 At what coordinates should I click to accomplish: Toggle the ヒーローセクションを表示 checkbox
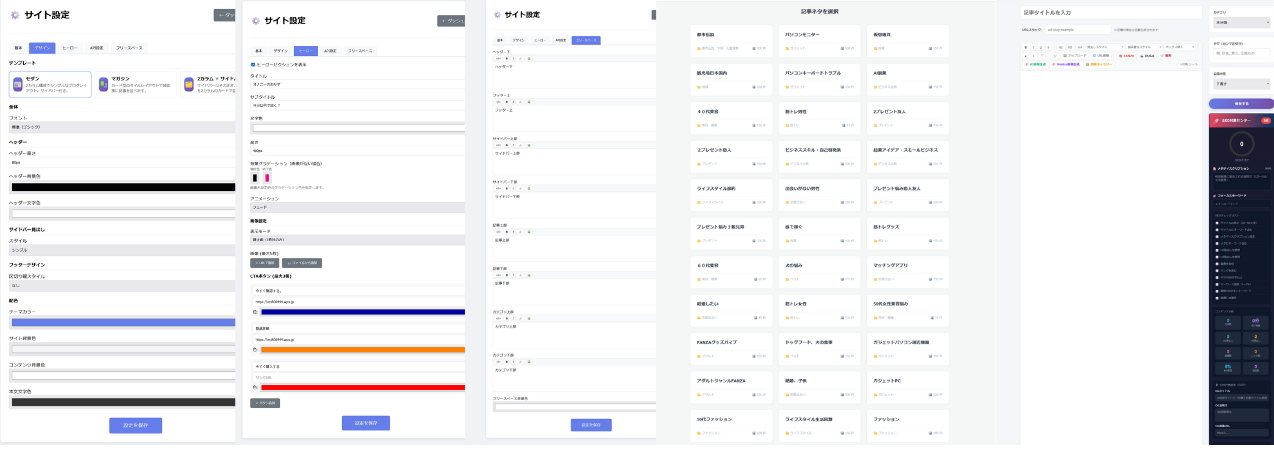[252, 64]
